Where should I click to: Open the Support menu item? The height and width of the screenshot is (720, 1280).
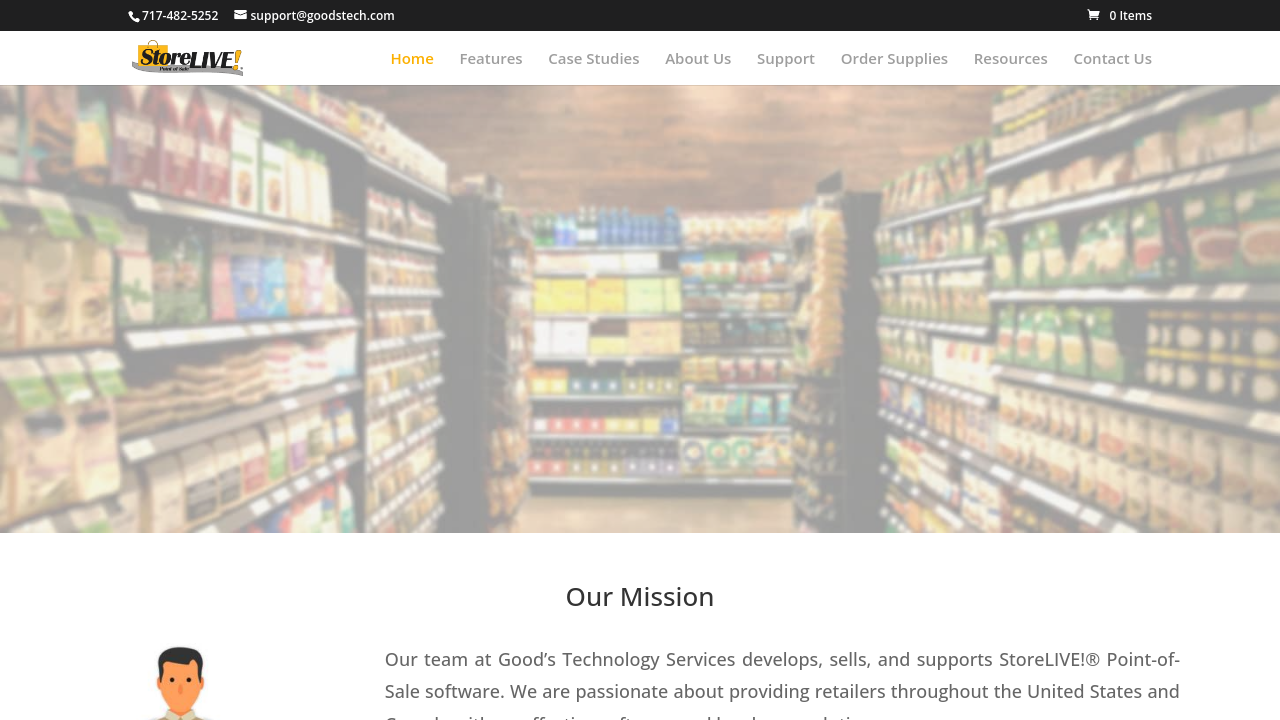pyautogui.click(x=786, y=58)
